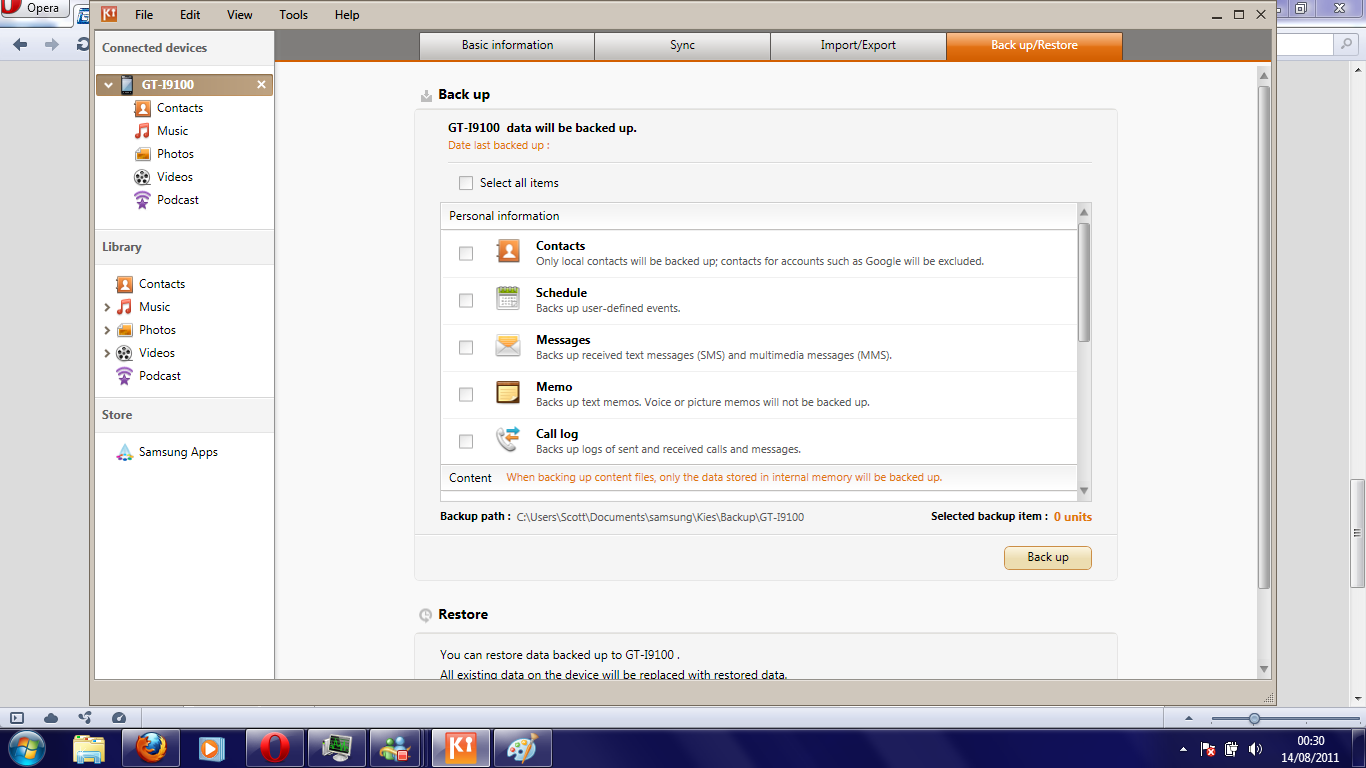Tick the Select all items checkbox
The height and width of the screenshot is (768, 1366).
[466, 183]
